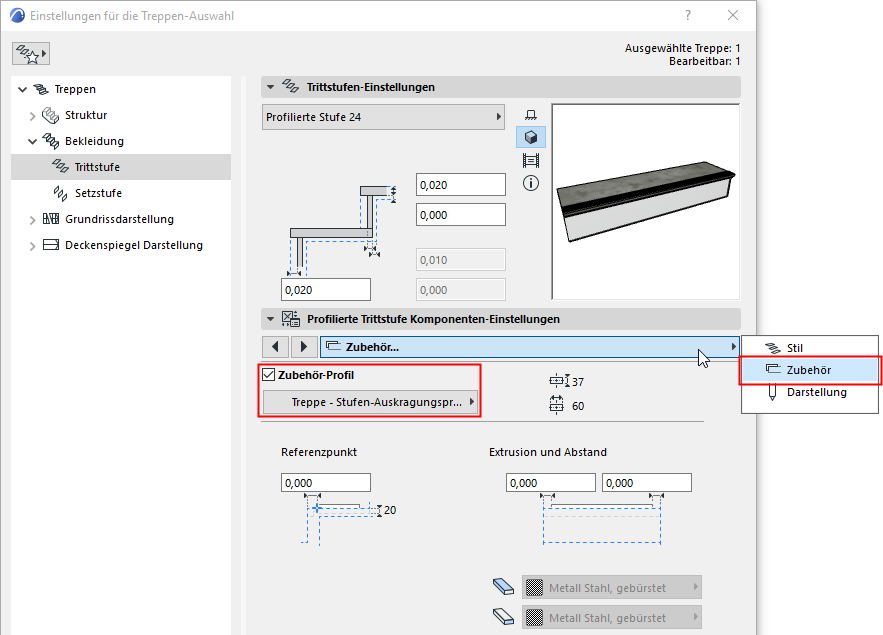Open the lower Metall Stahl, gebürstet dropdown

pos(612,618)
